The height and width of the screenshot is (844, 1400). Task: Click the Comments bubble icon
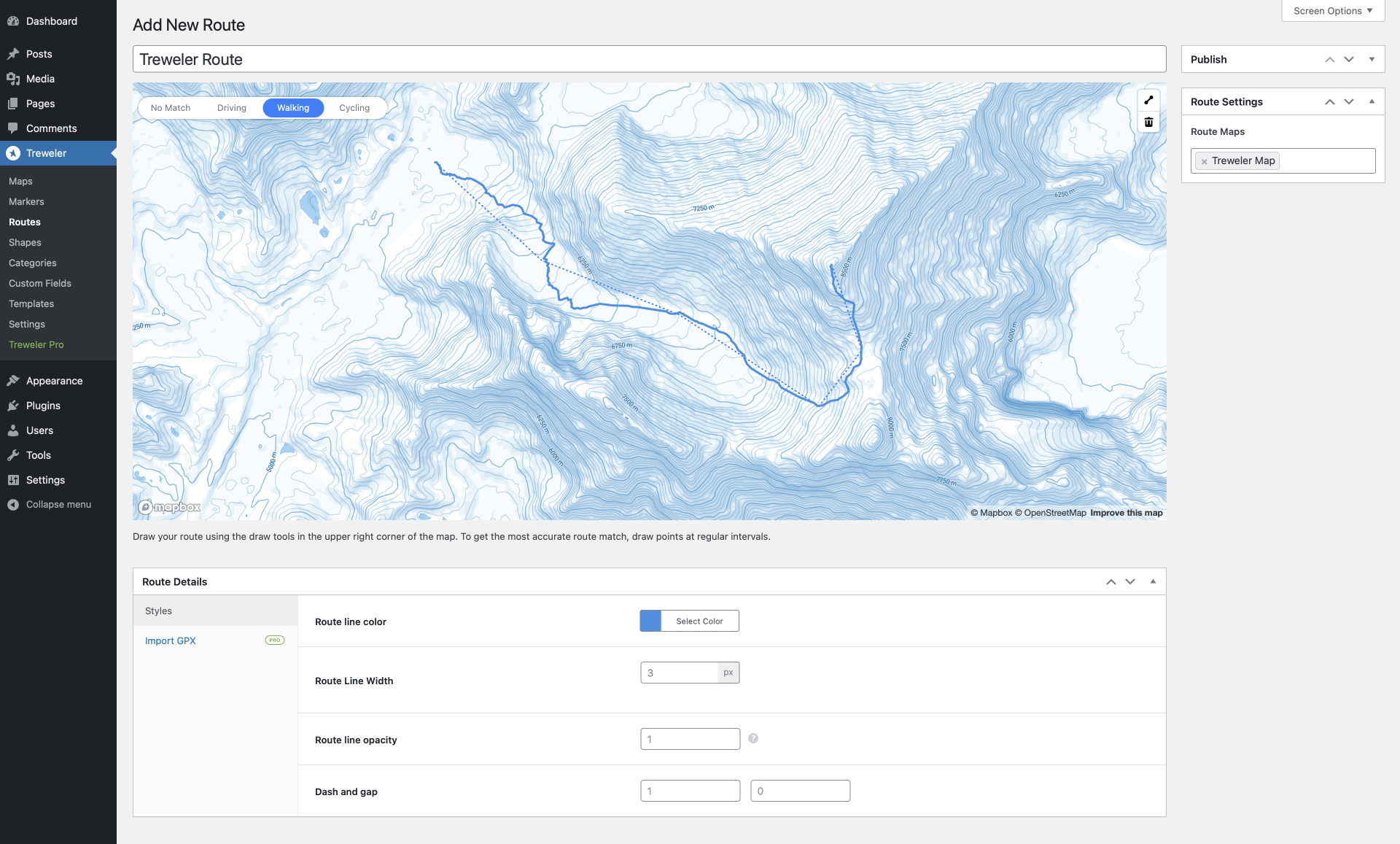[x=13, y=128]
